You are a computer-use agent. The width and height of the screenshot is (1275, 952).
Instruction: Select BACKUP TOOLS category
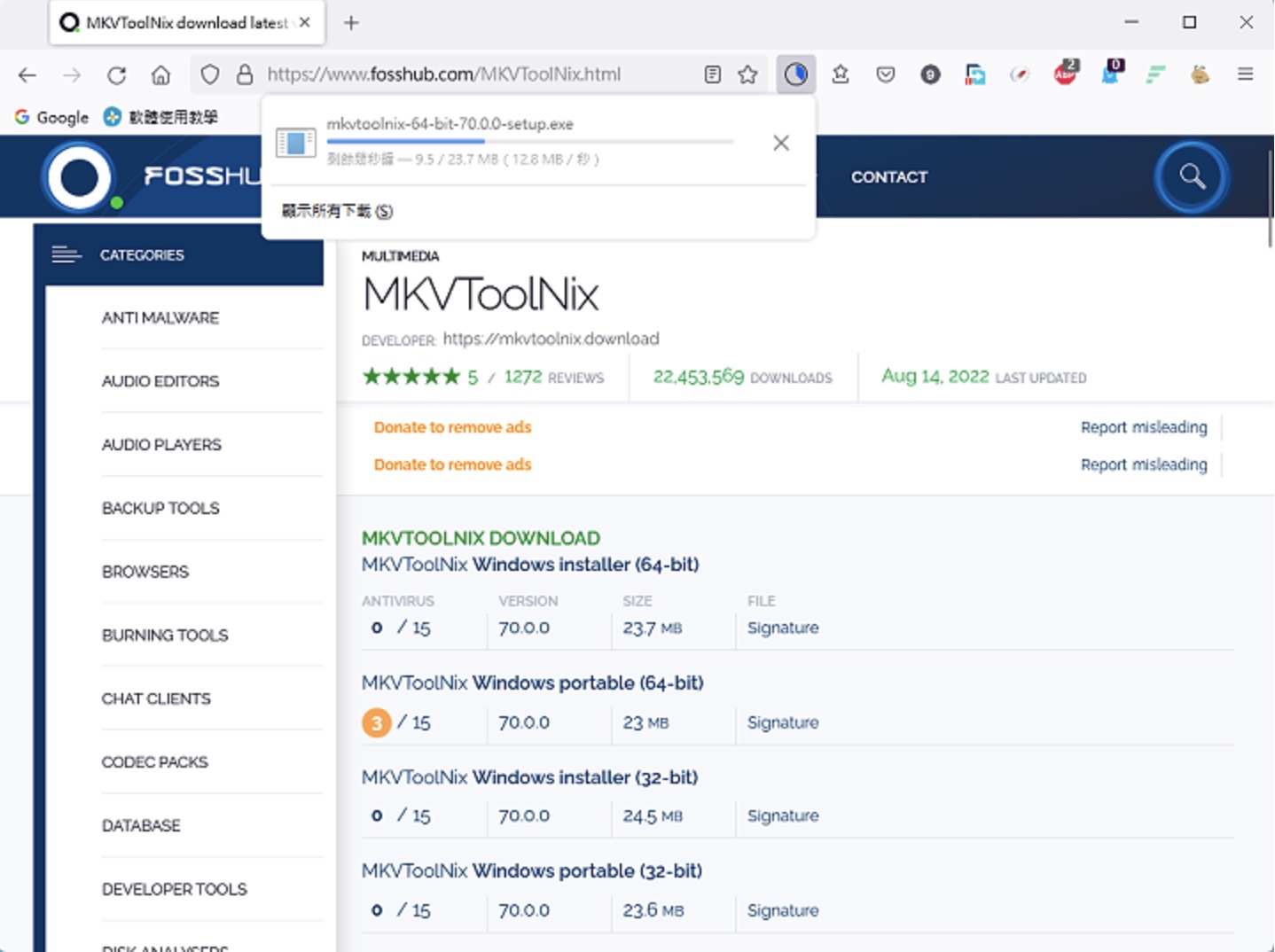(x=160, y=509)
